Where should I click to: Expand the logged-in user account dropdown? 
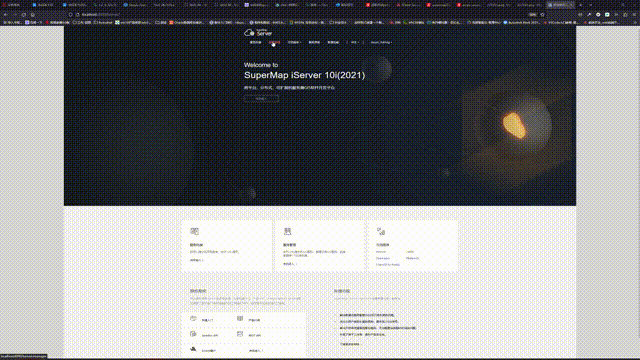pyautogui.click(x=382, y=42)
